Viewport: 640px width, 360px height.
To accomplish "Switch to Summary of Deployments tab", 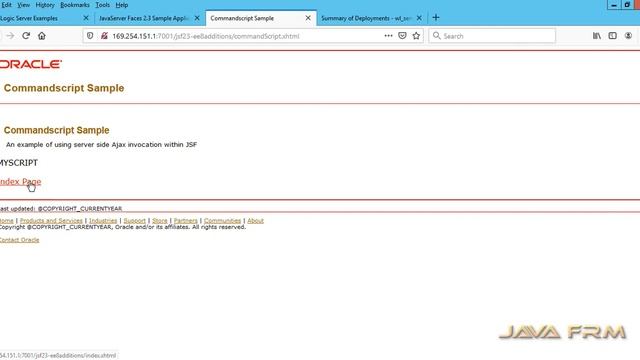I will [372, 18].
